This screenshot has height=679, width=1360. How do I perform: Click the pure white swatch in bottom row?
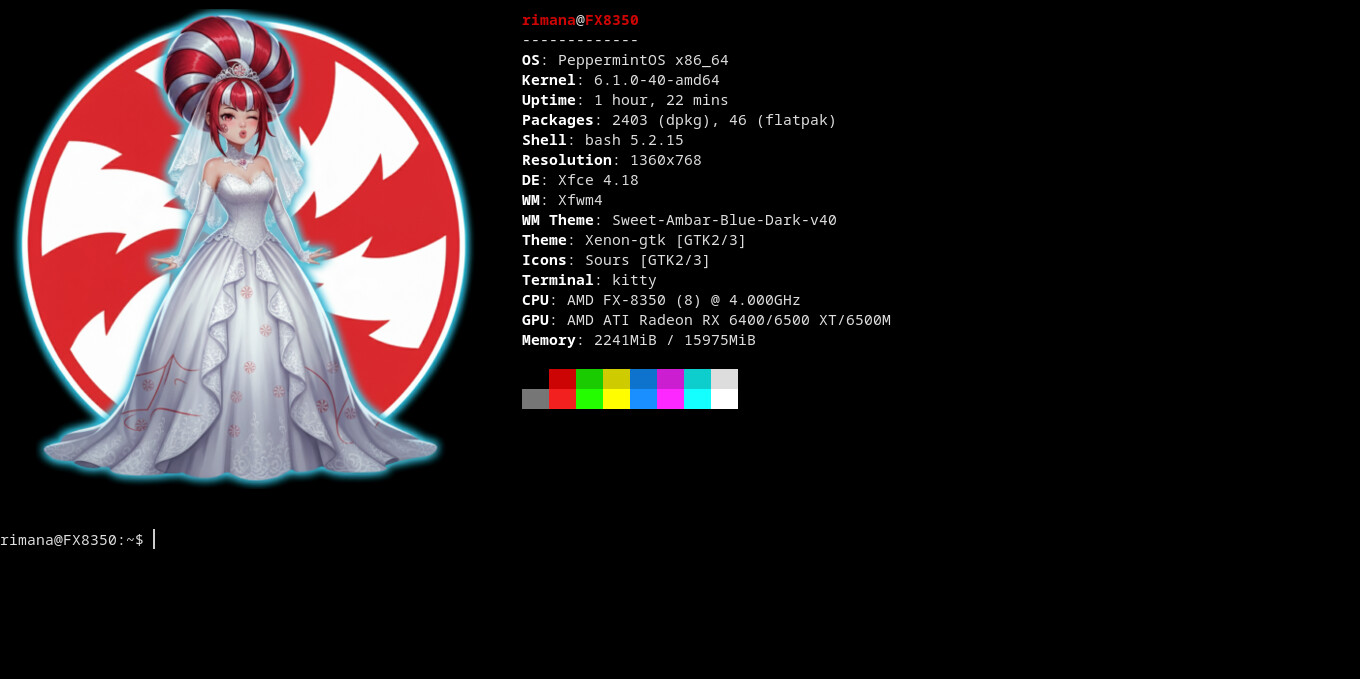point(724,399)
